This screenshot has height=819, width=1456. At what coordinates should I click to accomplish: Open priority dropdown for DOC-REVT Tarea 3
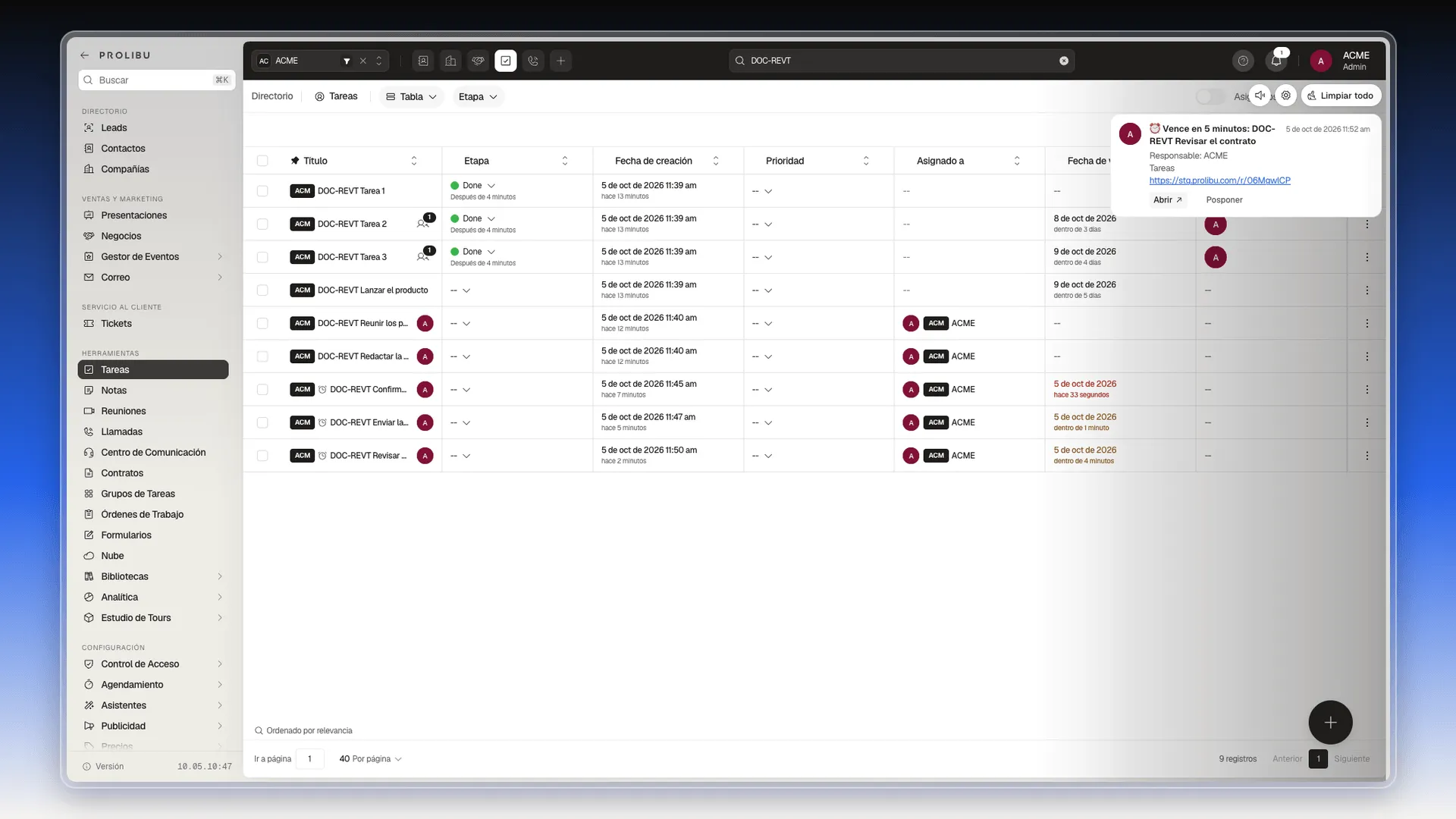[768, 258]
